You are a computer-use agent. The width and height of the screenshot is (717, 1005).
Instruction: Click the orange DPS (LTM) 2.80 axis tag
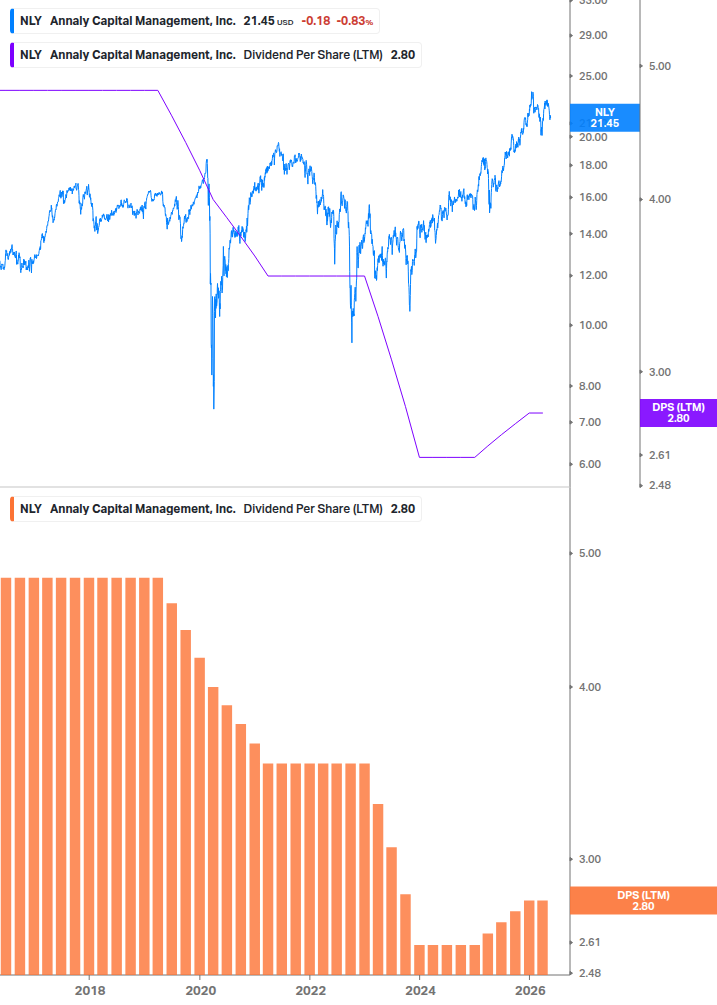tap(643, 901)
